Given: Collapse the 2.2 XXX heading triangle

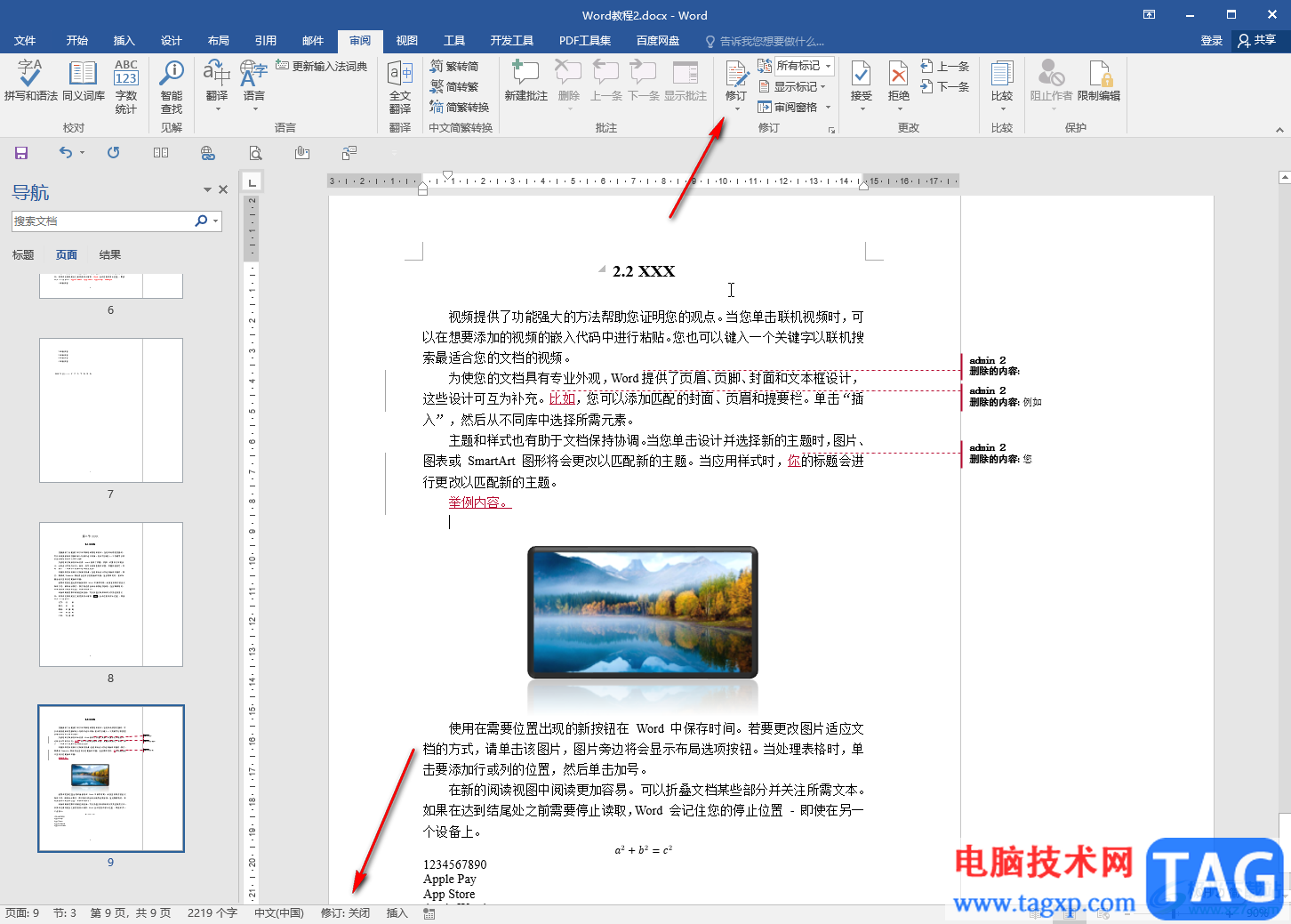Looking at the screenshot, I should pos(602,269).
